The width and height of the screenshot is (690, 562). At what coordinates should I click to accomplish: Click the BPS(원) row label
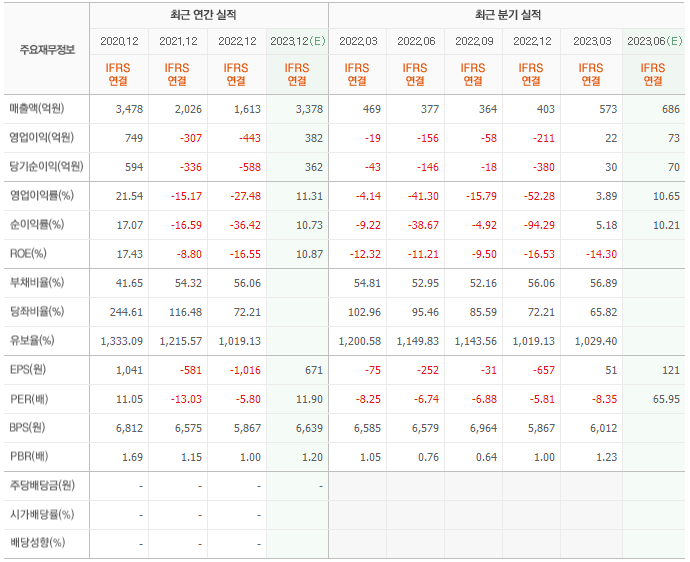(27, 427)
